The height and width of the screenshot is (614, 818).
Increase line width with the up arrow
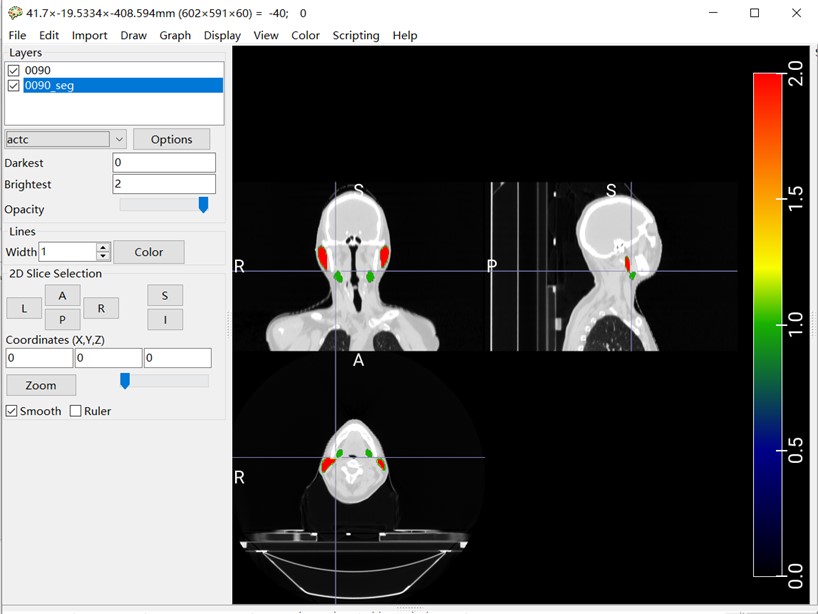(103, 247)
